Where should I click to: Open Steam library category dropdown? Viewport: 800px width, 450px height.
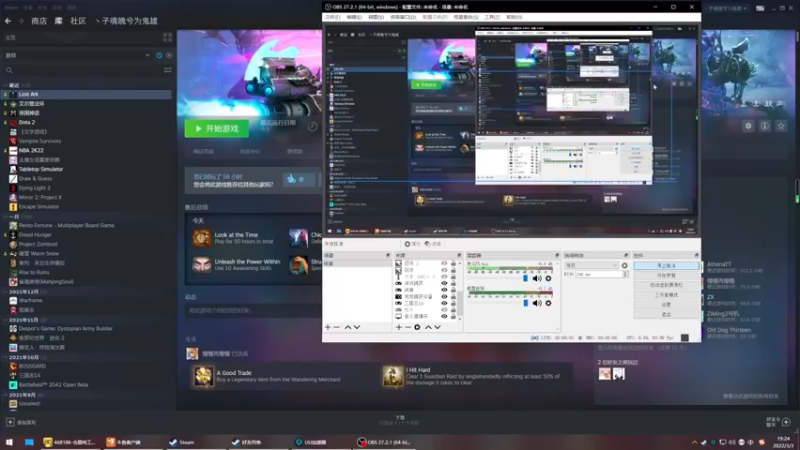click(147, 55)
